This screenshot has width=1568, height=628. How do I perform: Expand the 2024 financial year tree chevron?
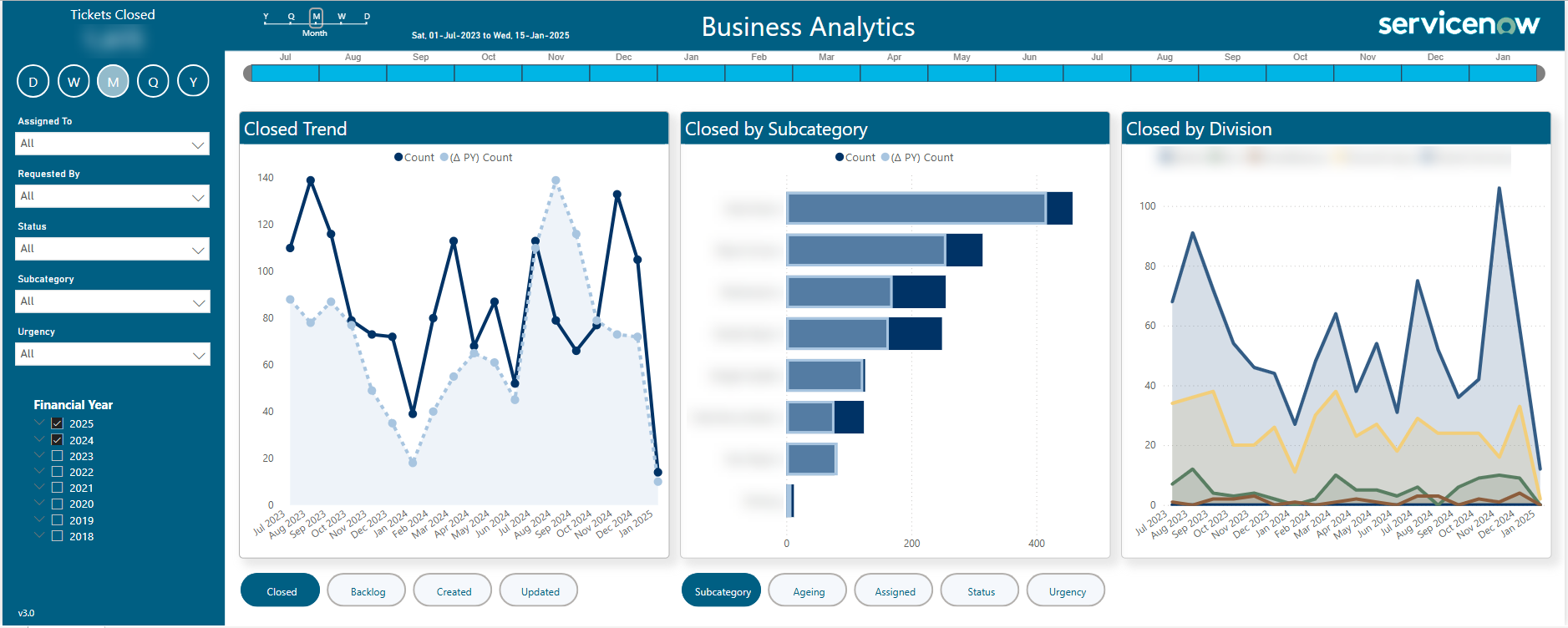pos(39,439)
